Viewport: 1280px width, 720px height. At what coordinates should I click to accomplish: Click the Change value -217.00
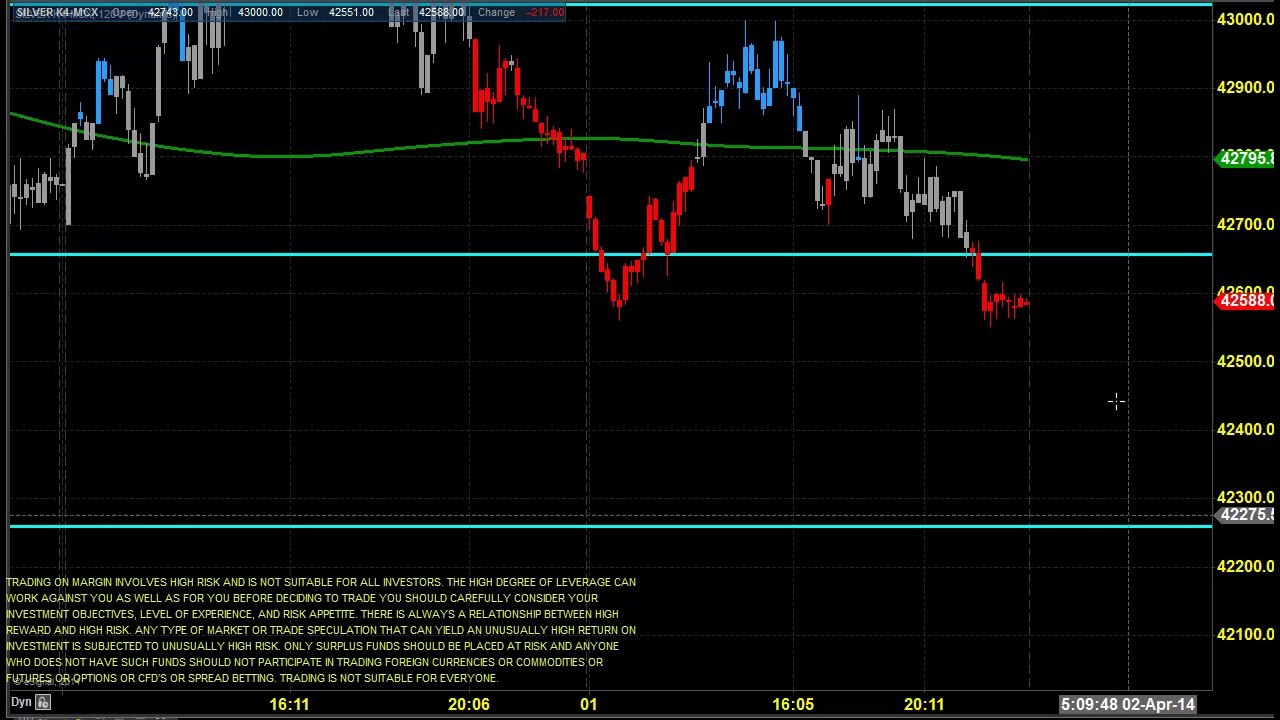tap(545, 12)
